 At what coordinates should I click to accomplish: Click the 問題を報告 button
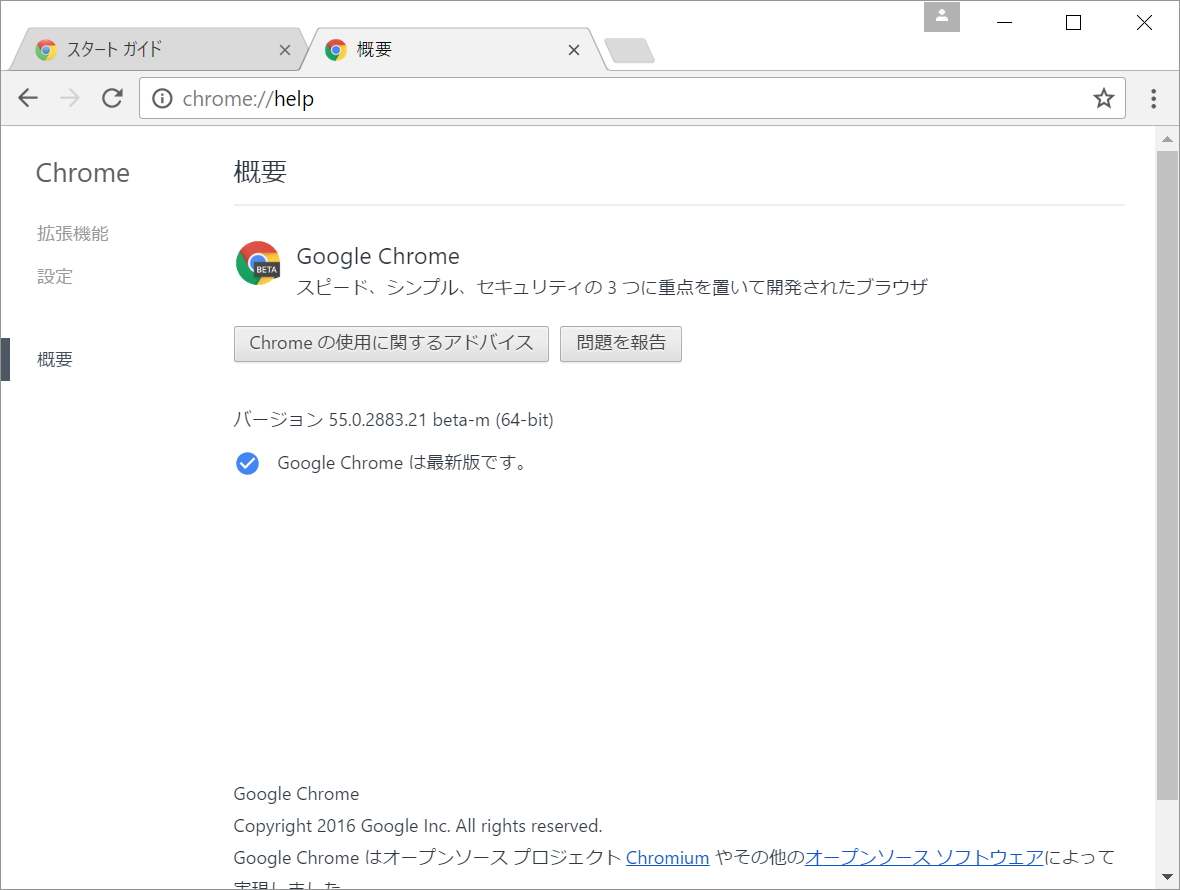coord(620,343)
